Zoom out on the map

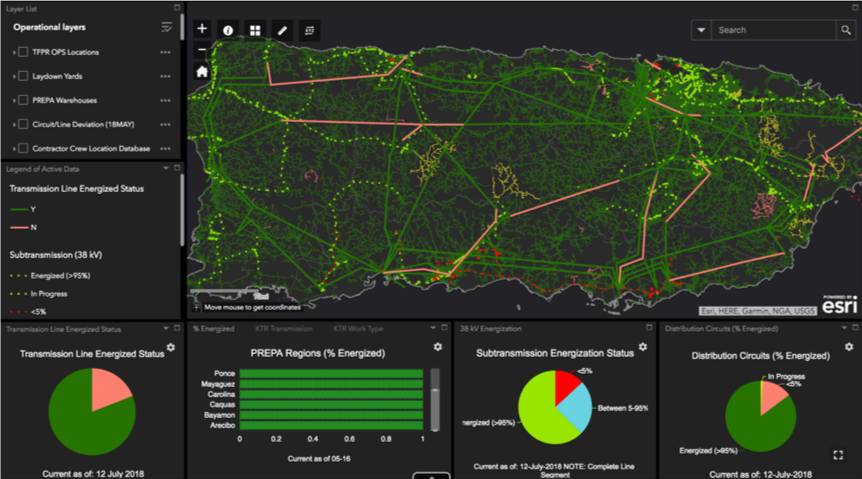(202, 50)
